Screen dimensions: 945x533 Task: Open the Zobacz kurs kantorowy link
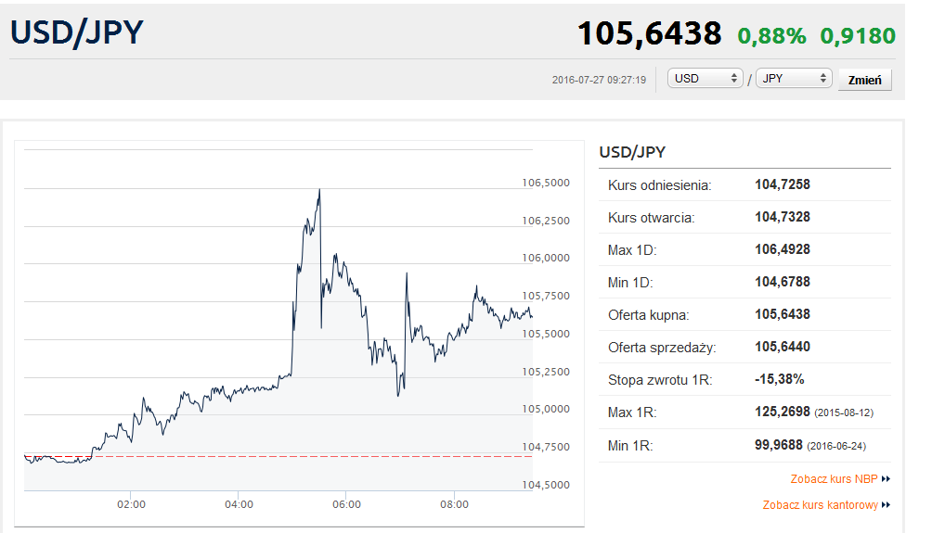820,505
